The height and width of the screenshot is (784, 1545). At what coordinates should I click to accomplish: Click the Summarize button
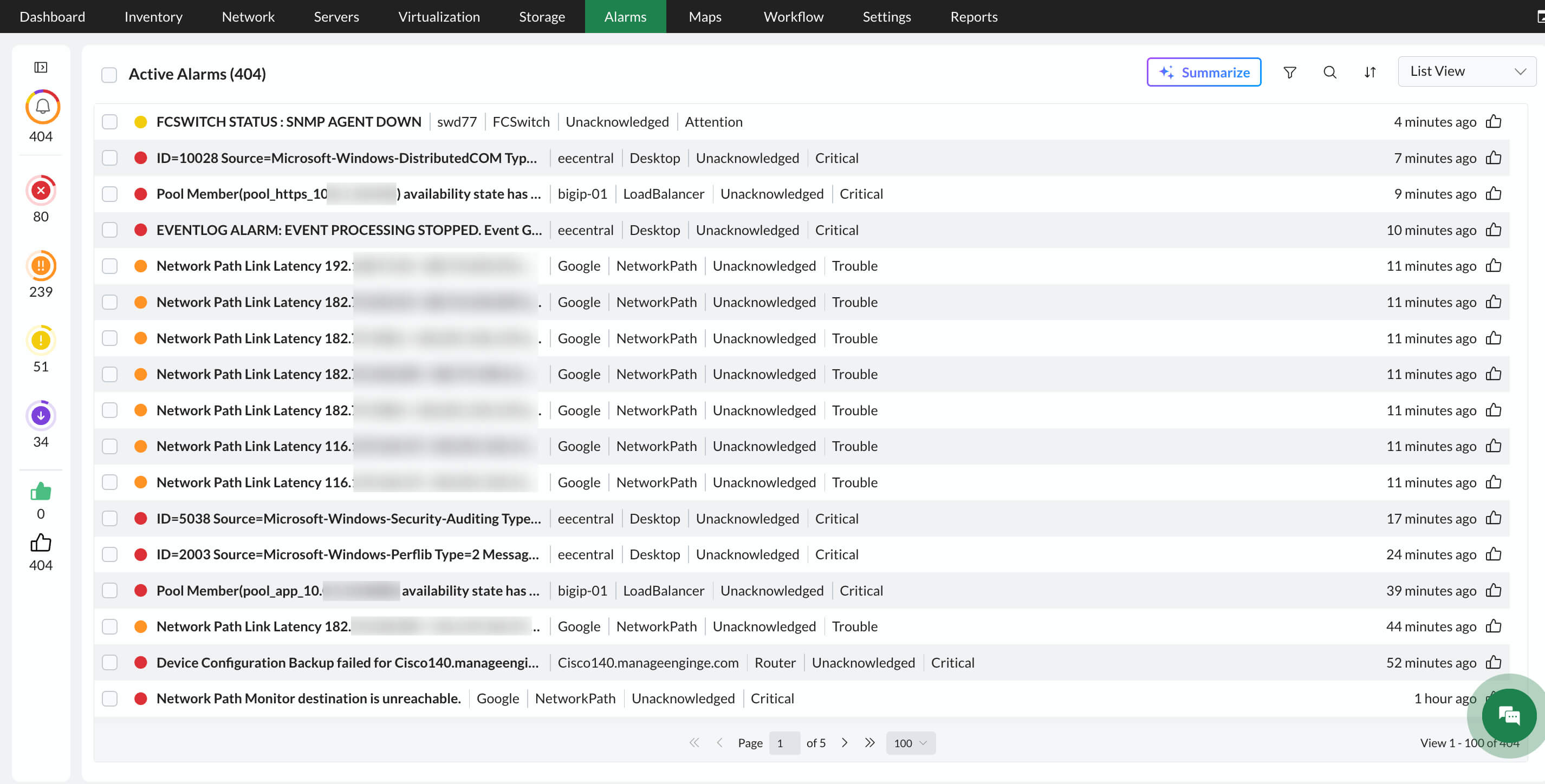(x=1204, y=72)
